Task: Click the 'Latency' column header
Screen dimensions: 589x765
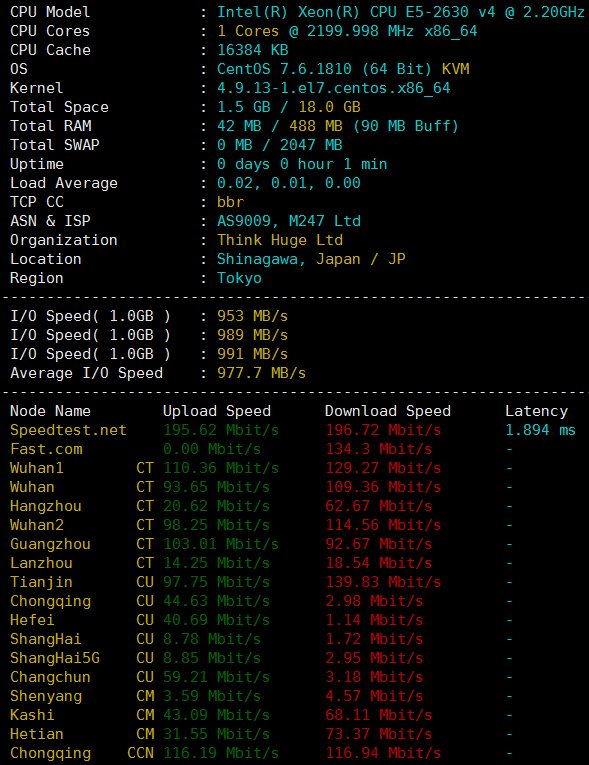Action: point(536,412)
